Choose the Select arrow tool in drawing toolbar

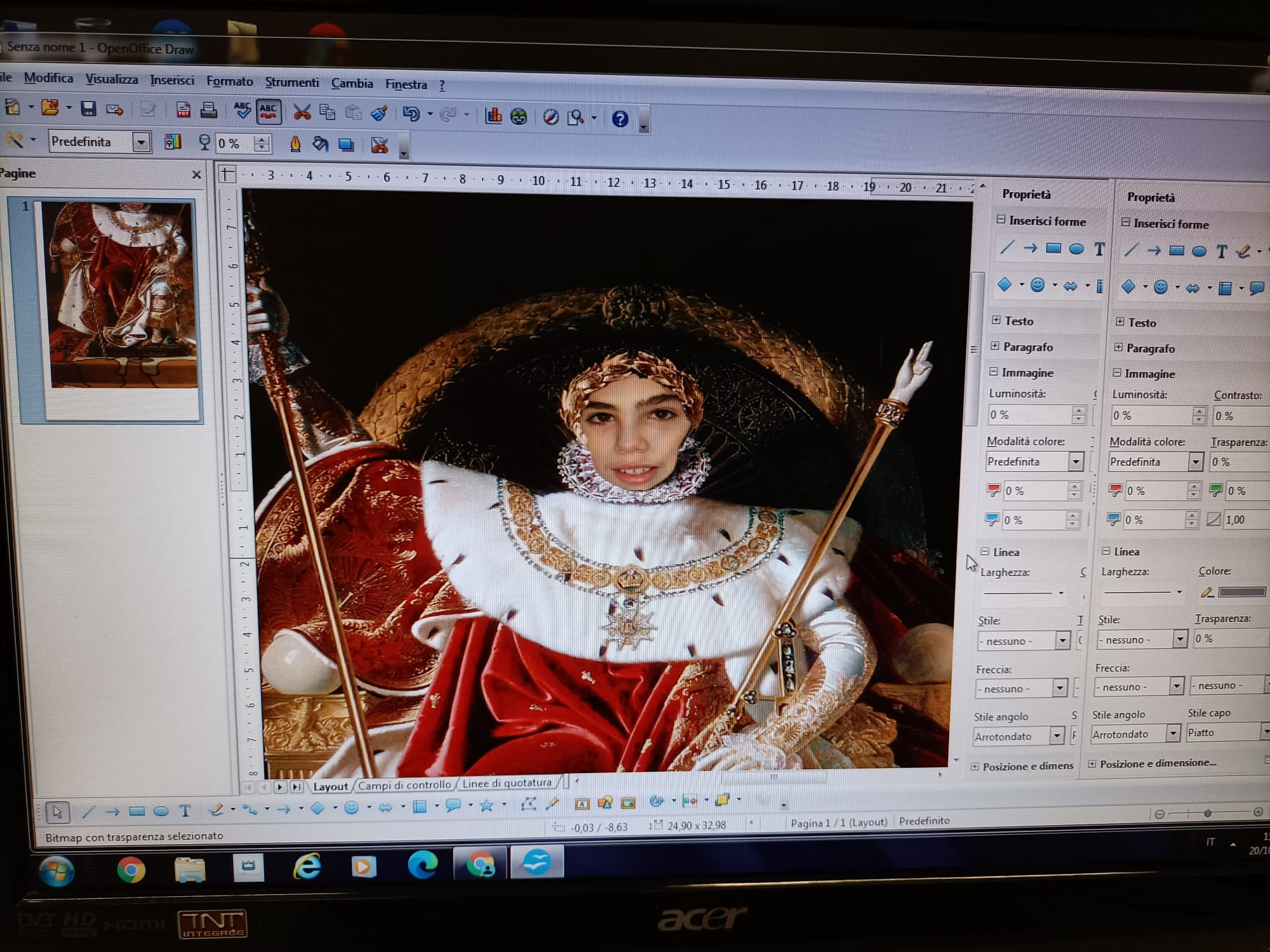click(x=57, y=811)
